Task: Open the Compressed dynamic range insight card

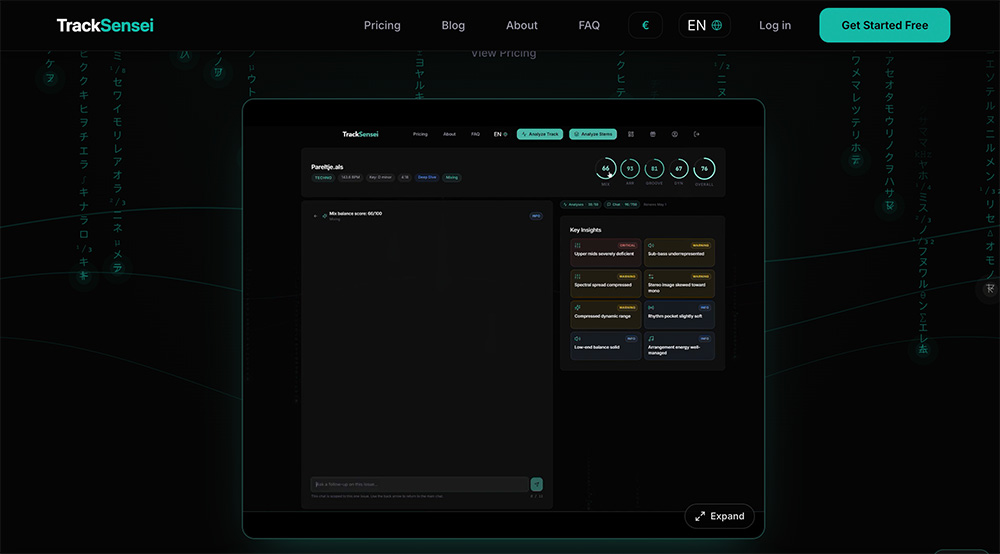Action: [x=606, y=315]
